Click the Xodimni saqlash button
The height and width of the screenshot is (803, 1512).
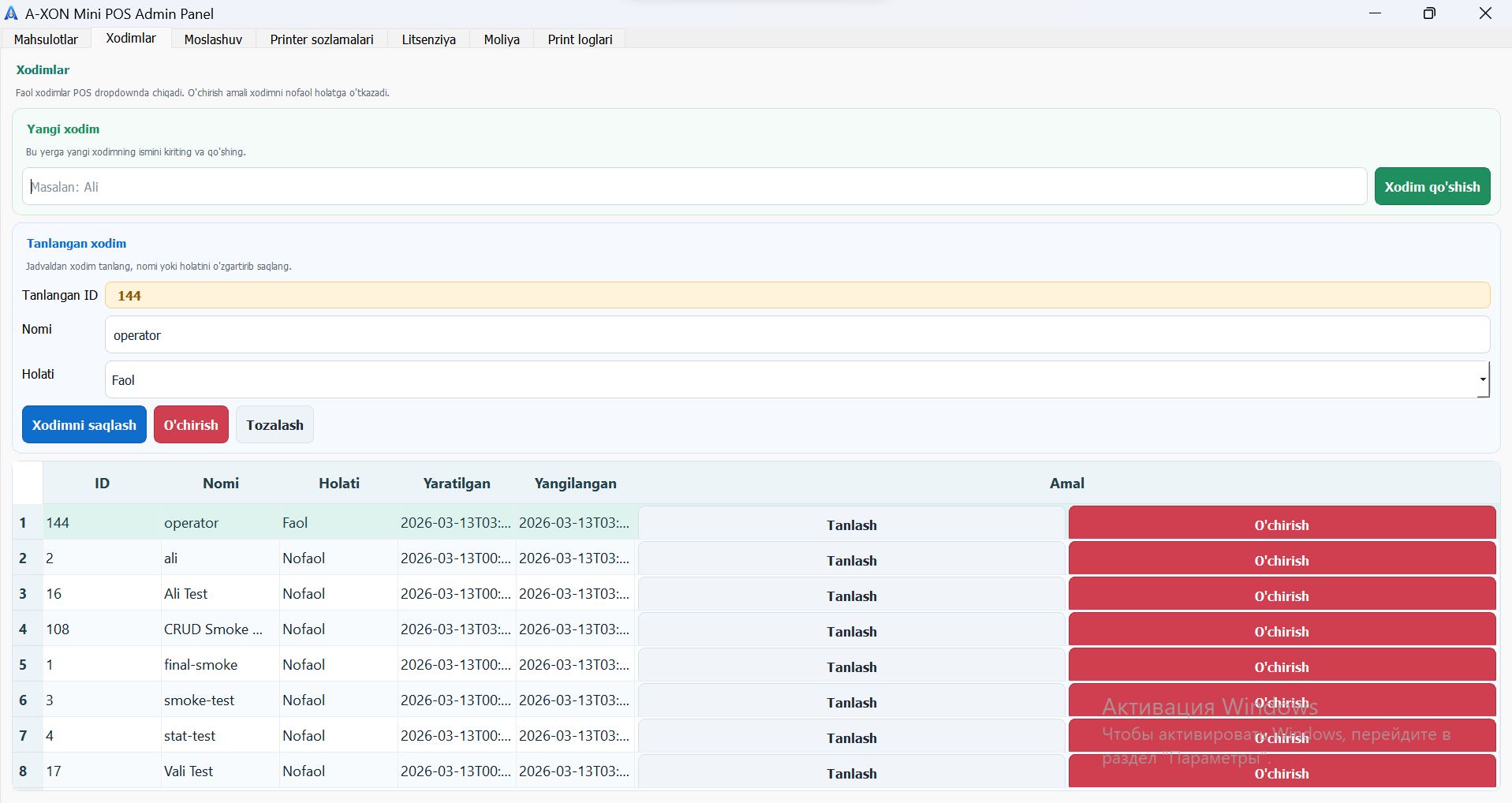(x=84, y=425)
